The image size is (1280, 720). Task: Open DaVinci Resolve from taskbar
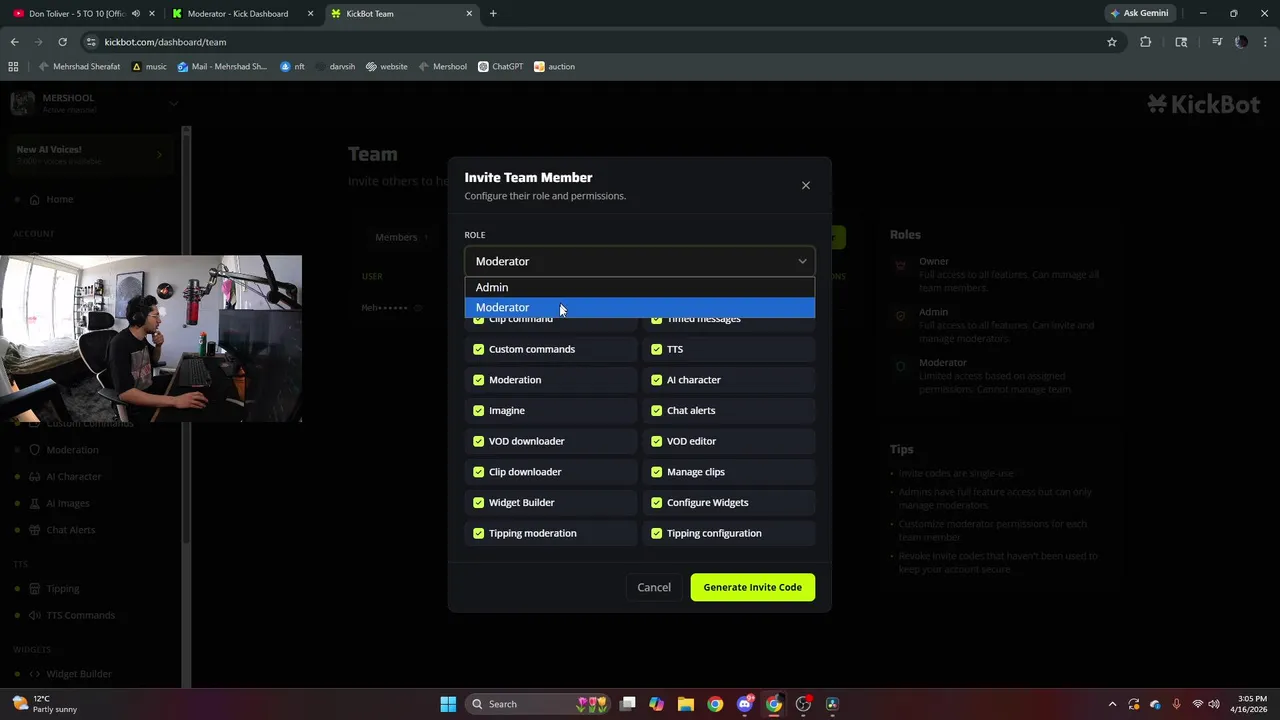[832, 704]
